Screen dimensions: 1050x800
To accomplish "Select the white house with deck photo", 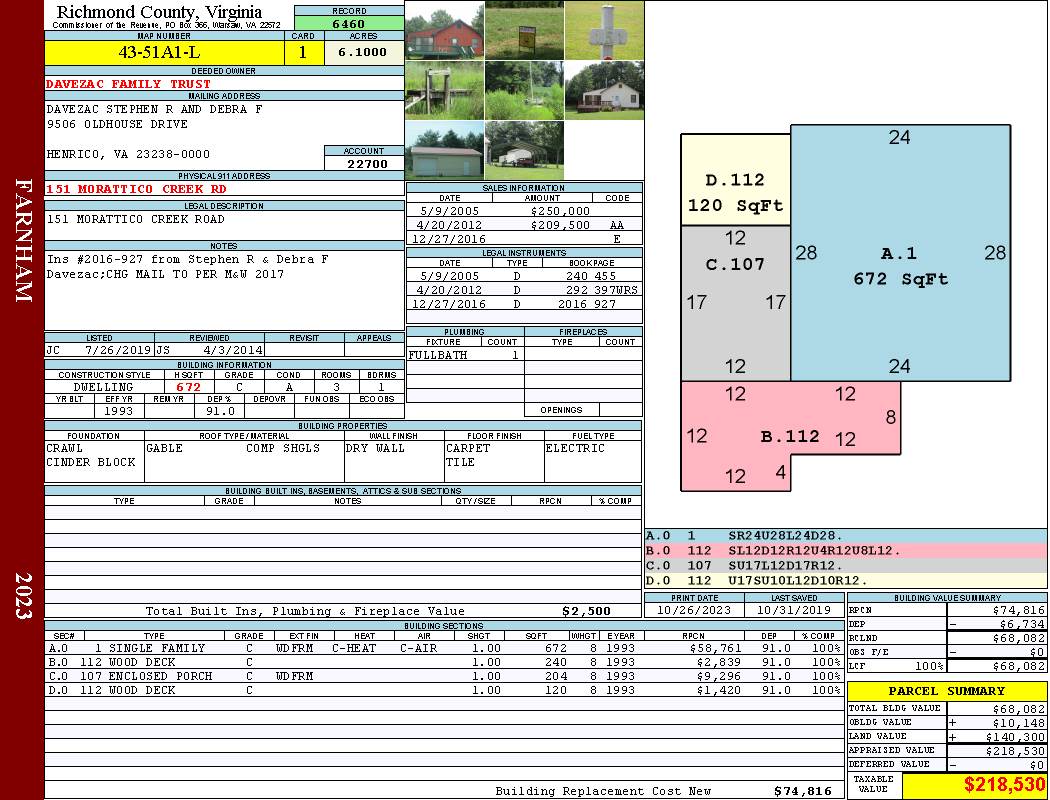I will point(604,90).
